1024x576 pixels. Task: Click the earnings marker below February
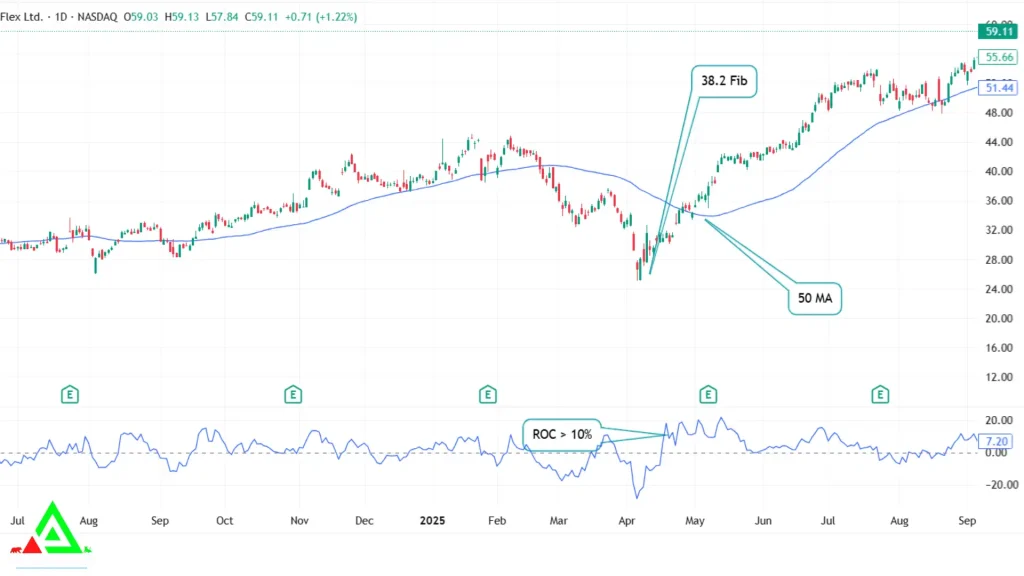click(487, 394)
